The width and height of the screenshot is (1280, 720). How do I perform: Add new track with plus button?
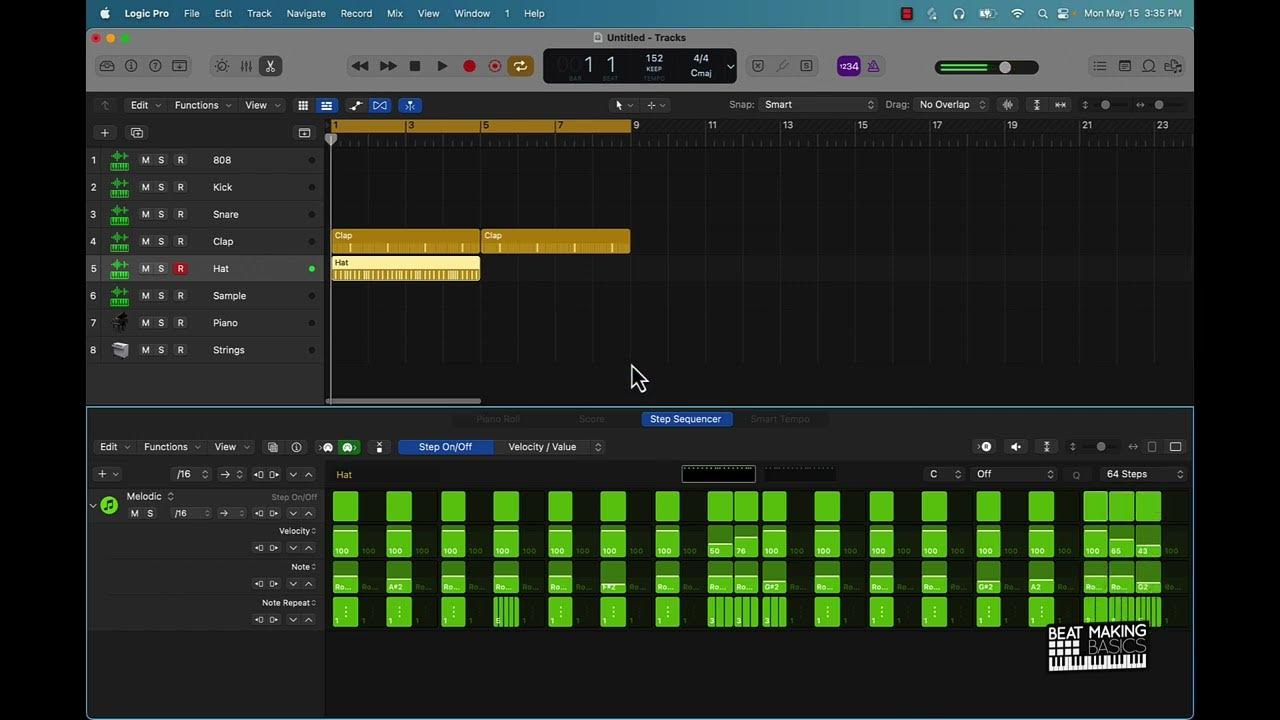[104, 133]
